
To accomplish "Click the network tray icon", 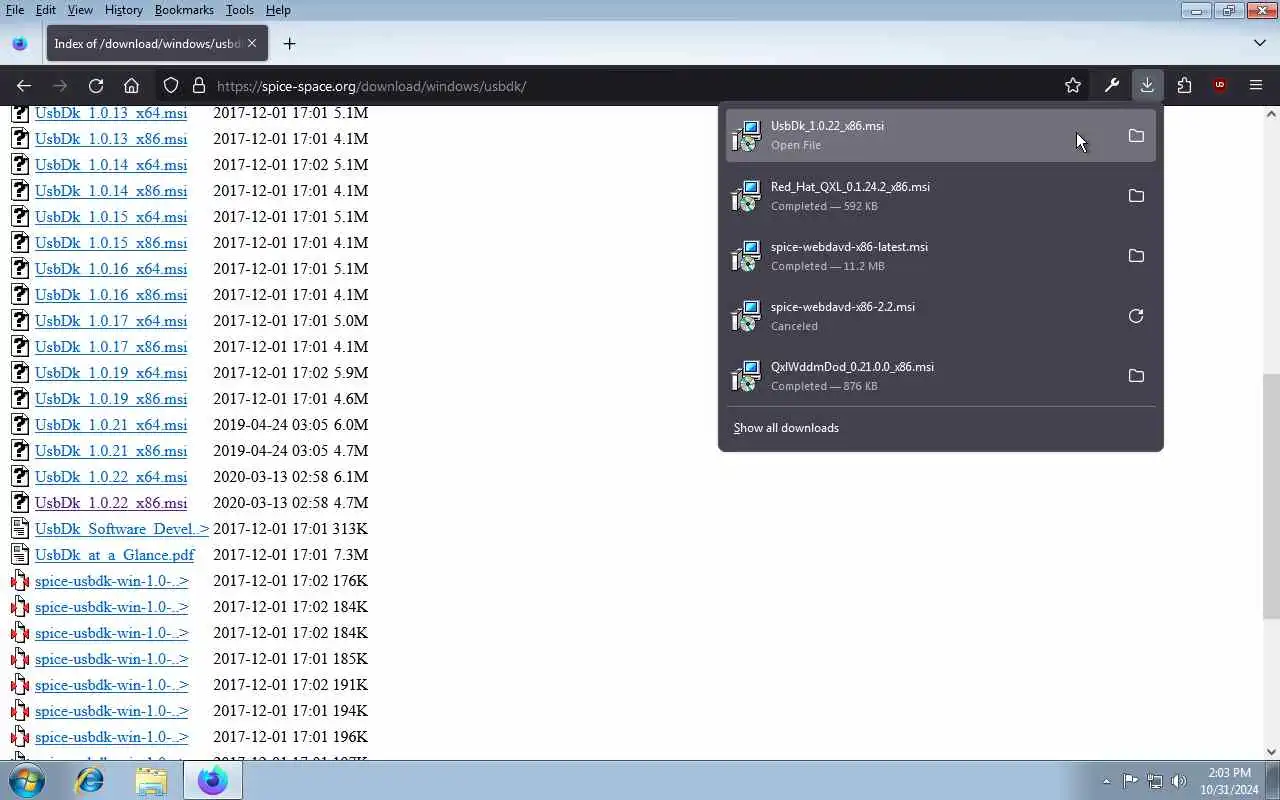I will (x=1155, y=781).
